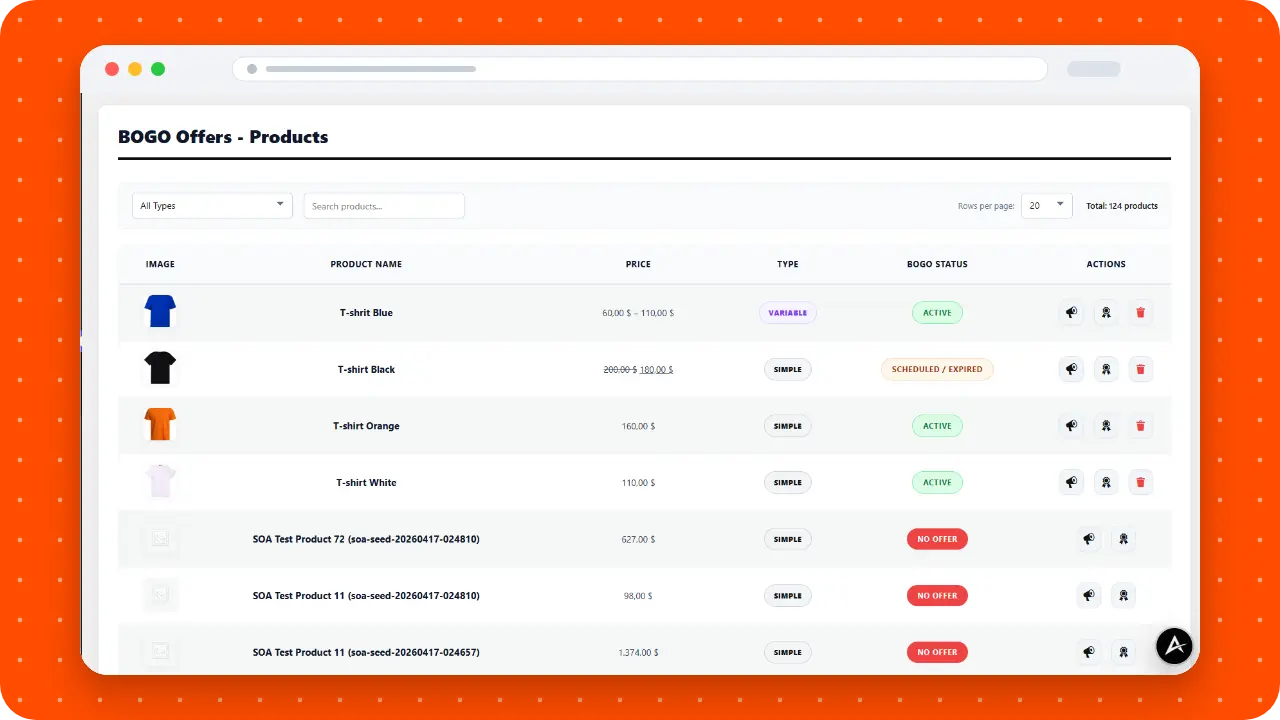The height and width of the screenshot is (720, 1280).
Task: Click the BOGO STATUS column header
Action: click(x=937, y=264)
